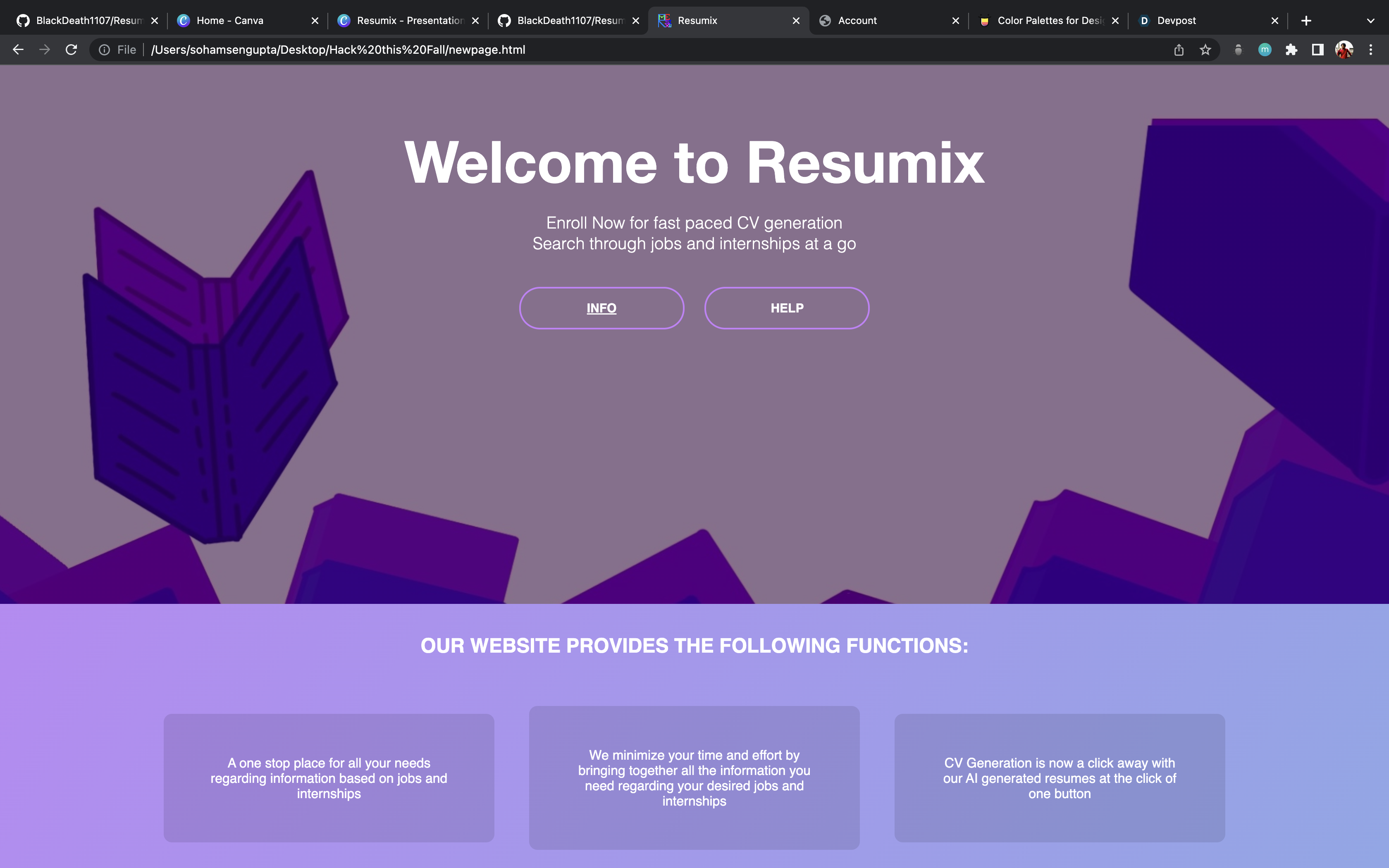Bookmark this page with star icon
Screen dimensions: 1389x868
1205,50
